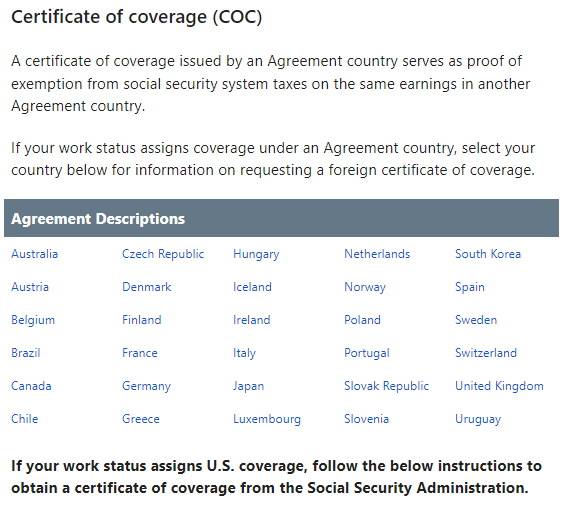Image resolution: width=576 pixels, height=512 pixels.
Task: Select the Czech Republic link
Action: (x=163, y=254)
